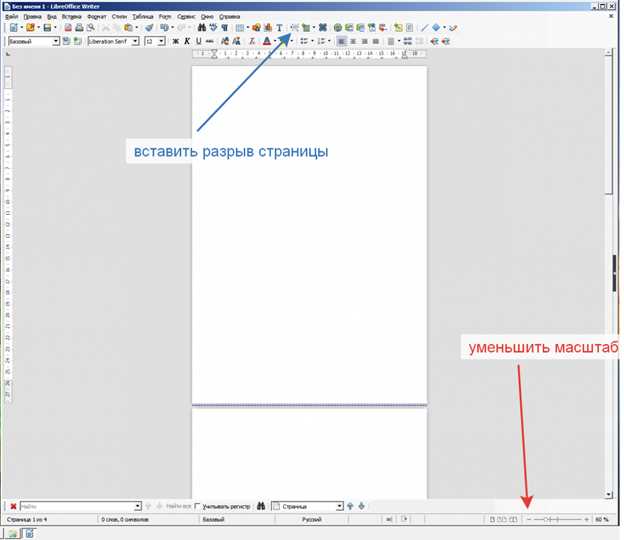
Task: Click the Clear Direct Formatting icon
Action: [252, 41]
